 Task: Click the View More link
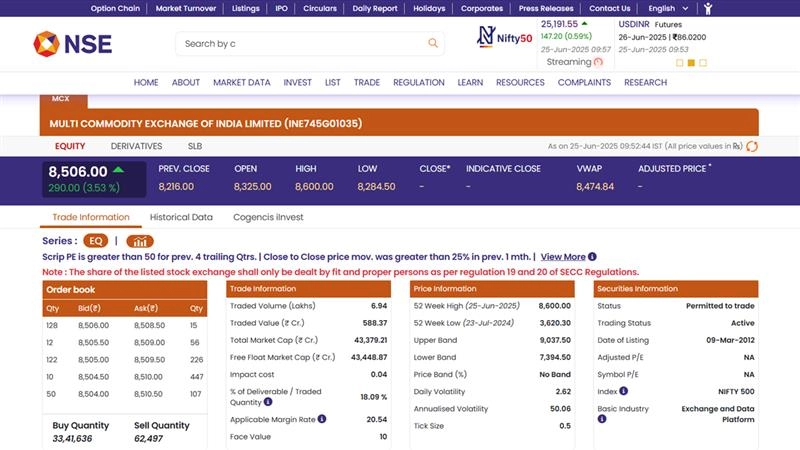point(563,257)
